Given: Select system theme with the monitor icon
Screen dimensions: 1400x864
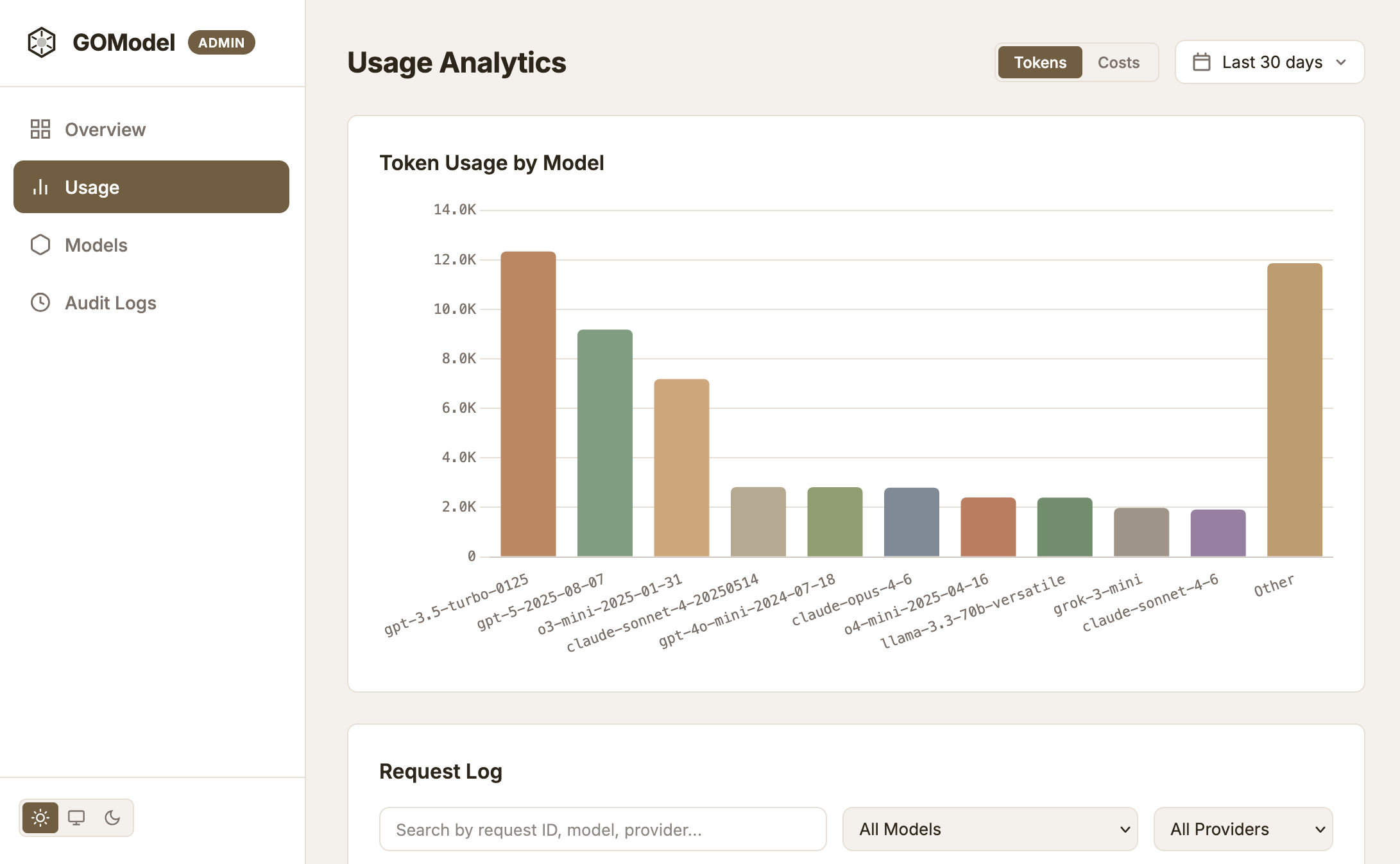Looking at the screenshot, I should [77, 818].
